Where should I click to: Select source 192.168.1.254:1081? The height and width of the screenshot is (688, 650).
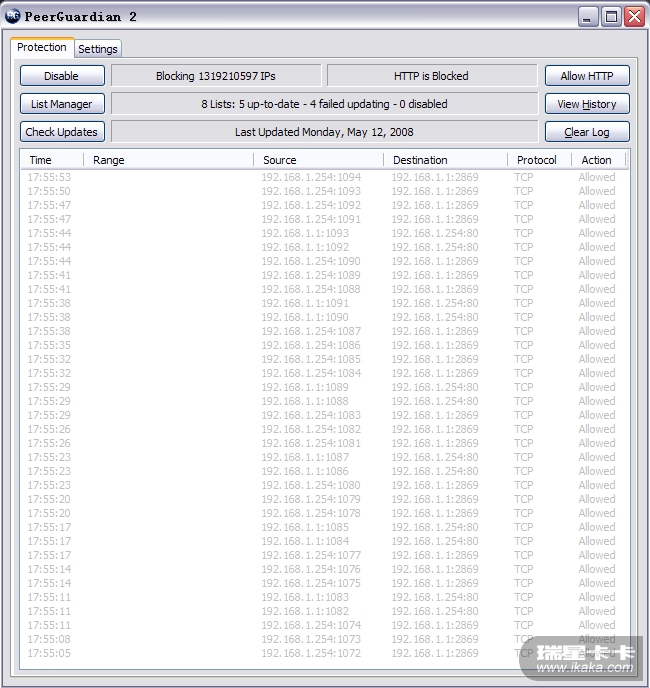(311, 444)
